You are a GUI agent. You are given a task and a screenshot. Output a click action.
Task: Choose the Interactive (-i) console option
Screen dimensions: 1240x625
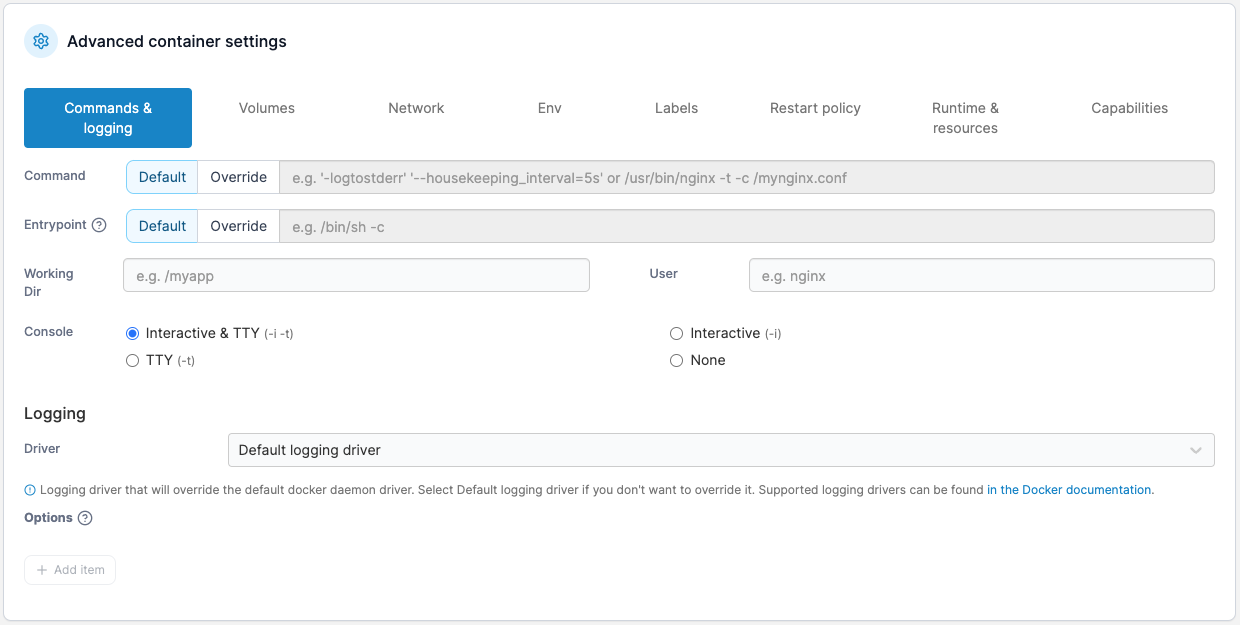click(x=677, y=333)
